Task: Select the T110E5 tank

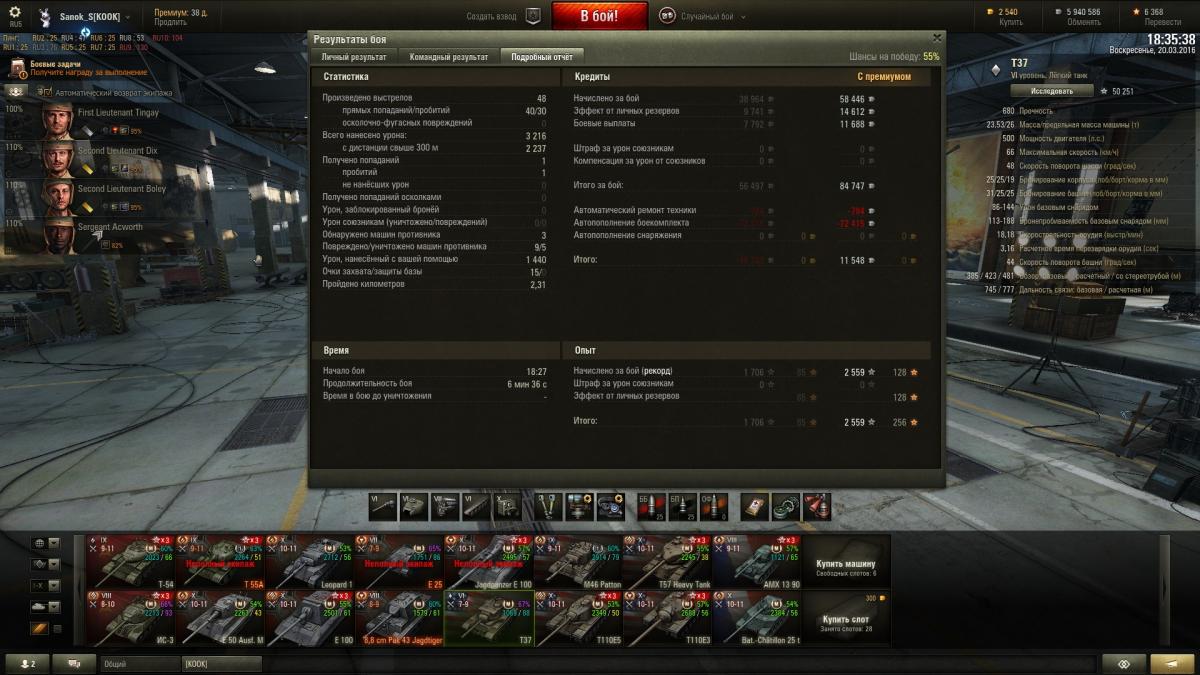Action: (x=579, y=618)
